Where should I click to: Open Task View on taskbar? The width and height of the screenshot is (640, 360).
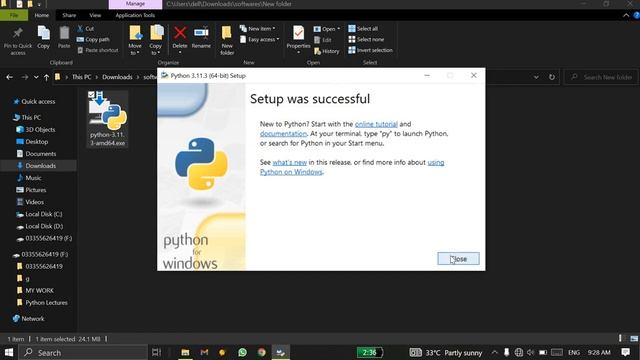pyautogui.click(x=156, y=352)
